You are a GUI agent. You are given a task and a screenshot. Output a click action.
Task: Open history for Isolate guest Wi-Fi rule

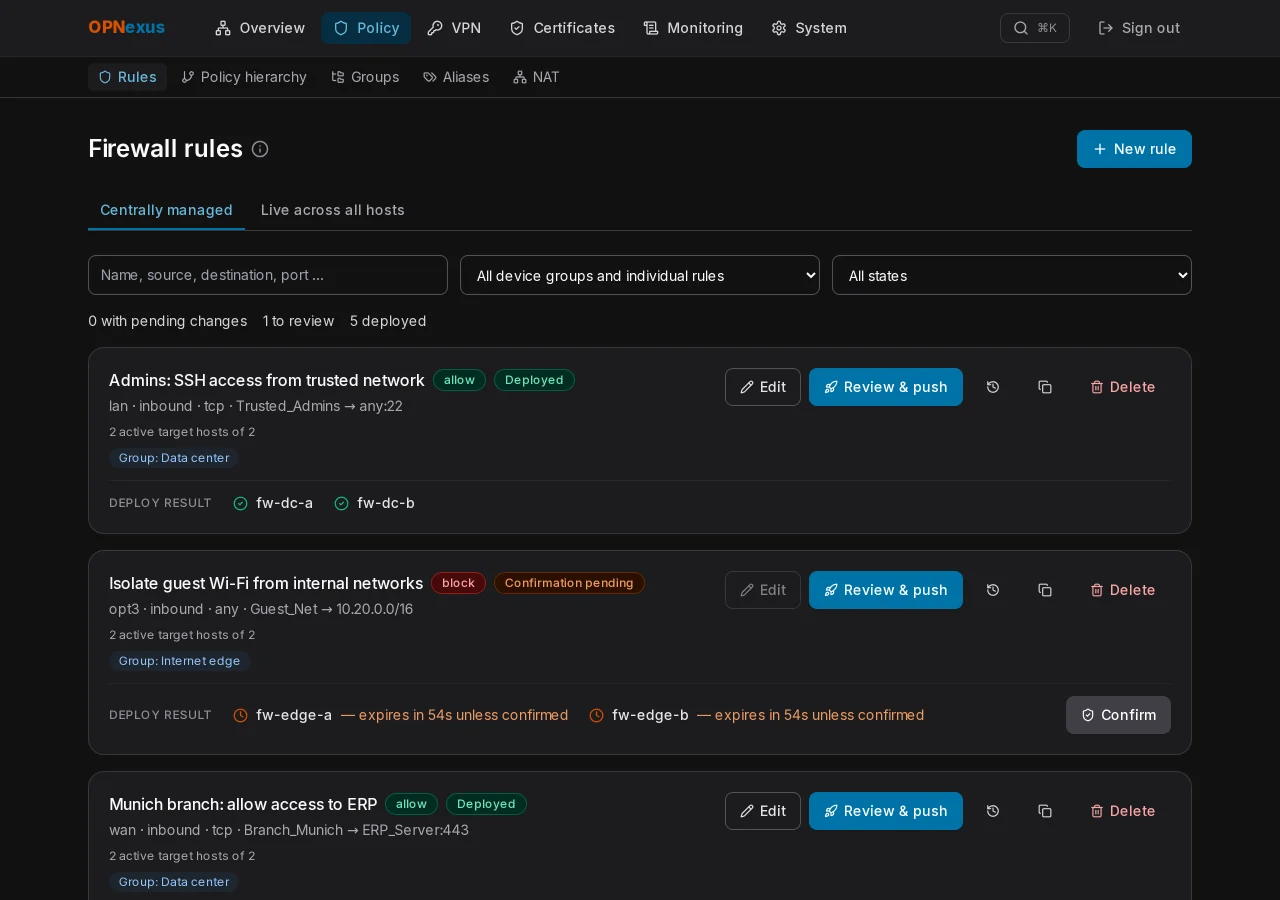coord(993,590)
